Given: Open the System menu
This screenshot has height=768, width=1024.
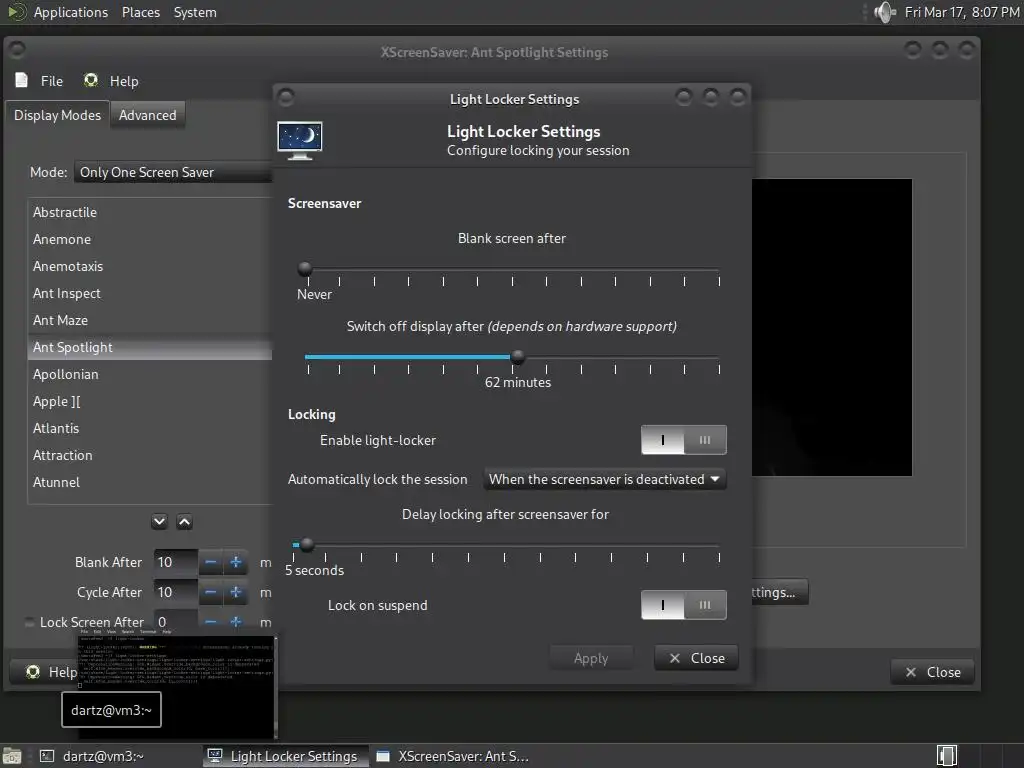Looking at the screenshot, I should point(195,12).
